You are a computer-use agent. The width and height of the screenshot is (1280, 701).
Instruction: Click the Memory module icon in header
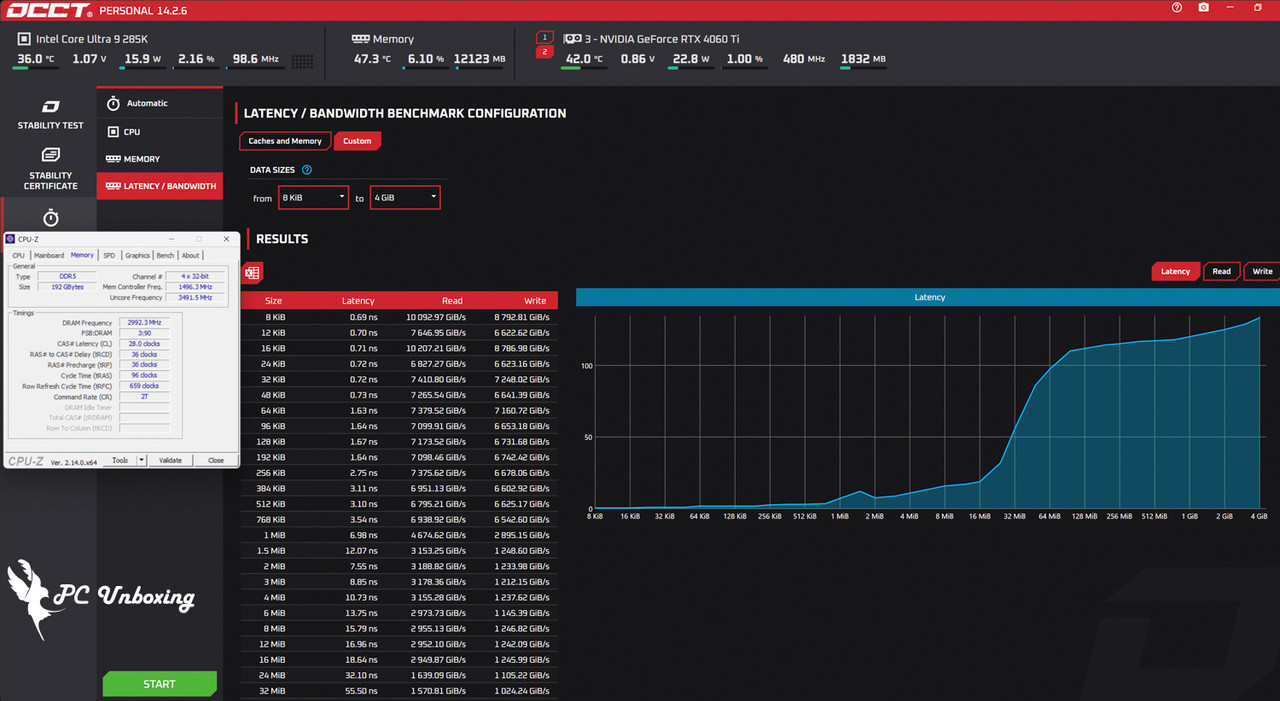tap(360, 39)
